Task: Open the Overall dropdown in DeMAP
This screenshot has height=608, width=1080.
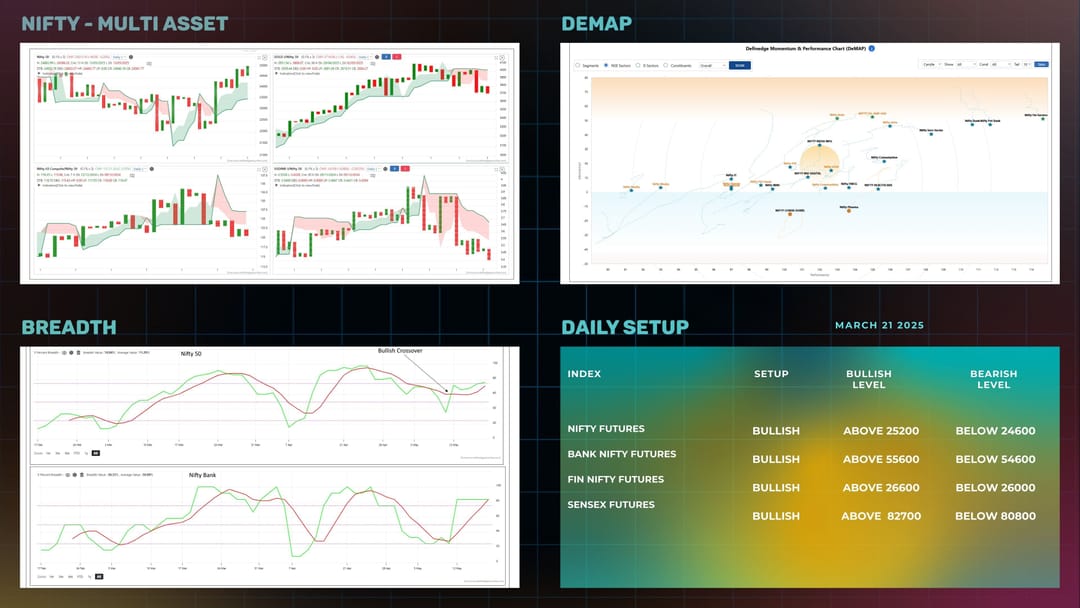Action: tap(713, 65)
